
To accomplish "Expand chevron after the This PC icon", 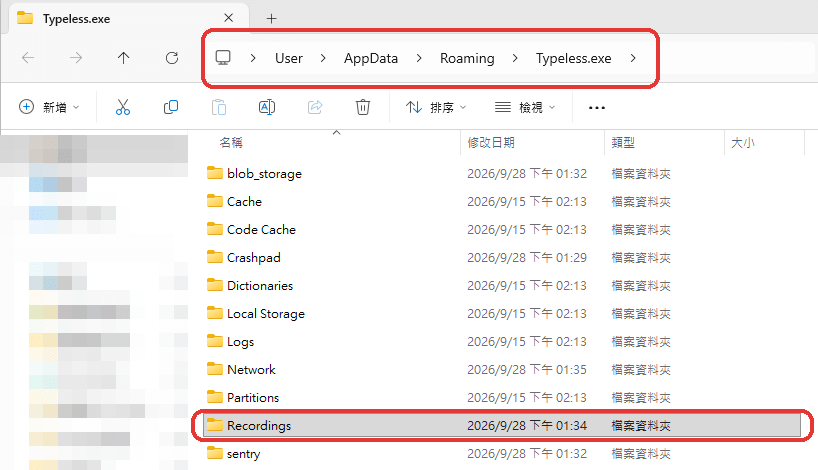I will point(253,58).
